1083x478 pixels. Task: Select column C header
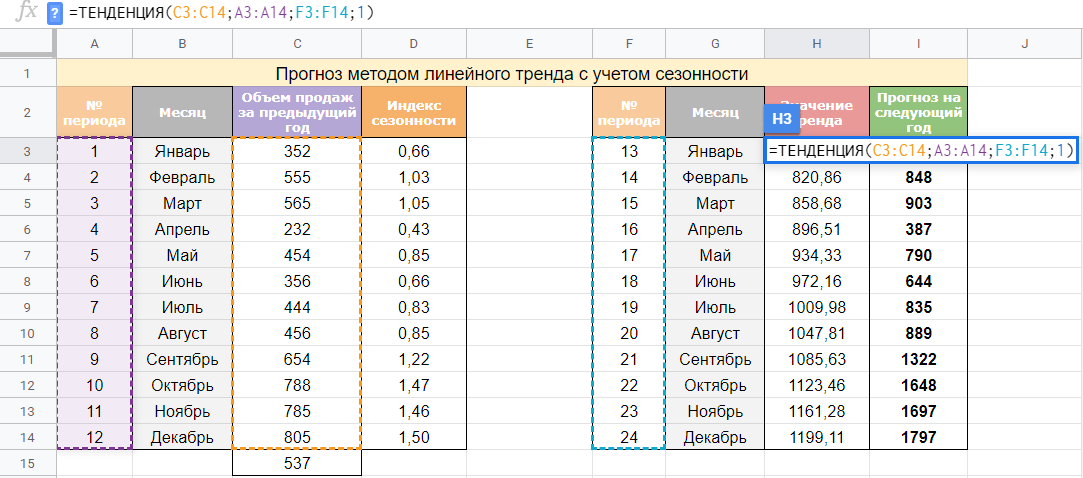click(297, 44)
